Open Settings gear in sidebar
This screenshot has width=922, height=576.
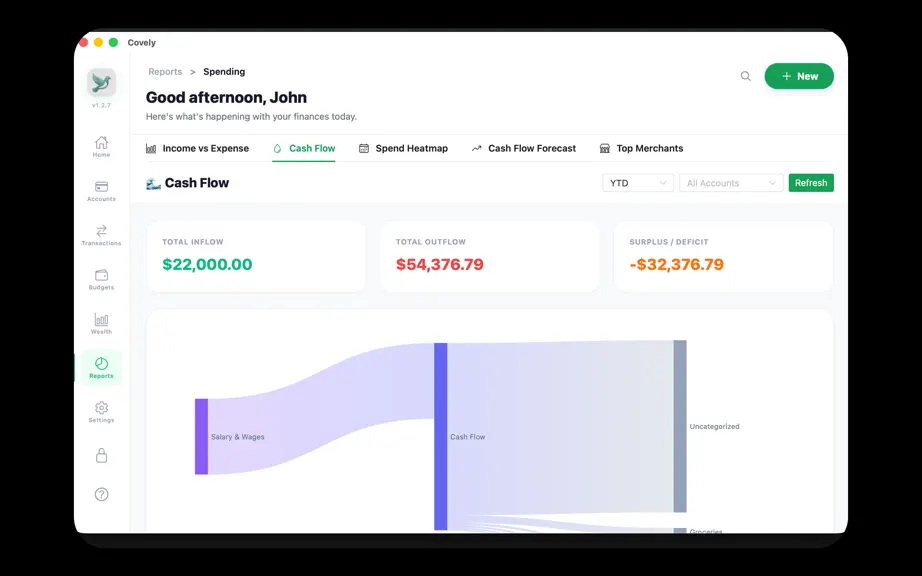tap(101, 411)
